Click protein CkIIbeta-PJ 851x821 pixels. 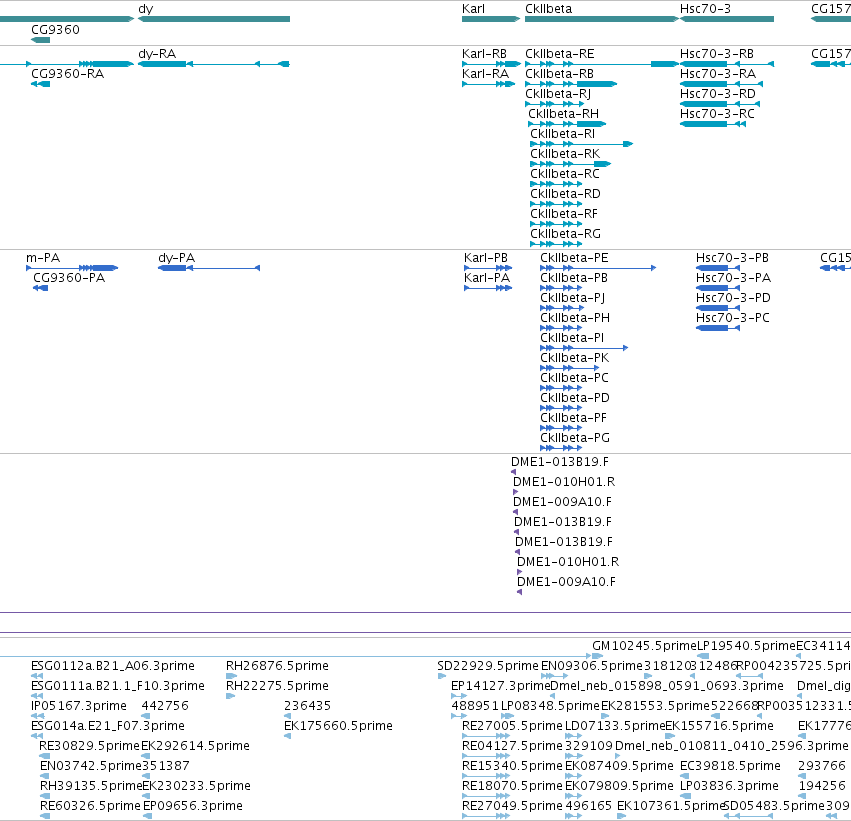562,308
